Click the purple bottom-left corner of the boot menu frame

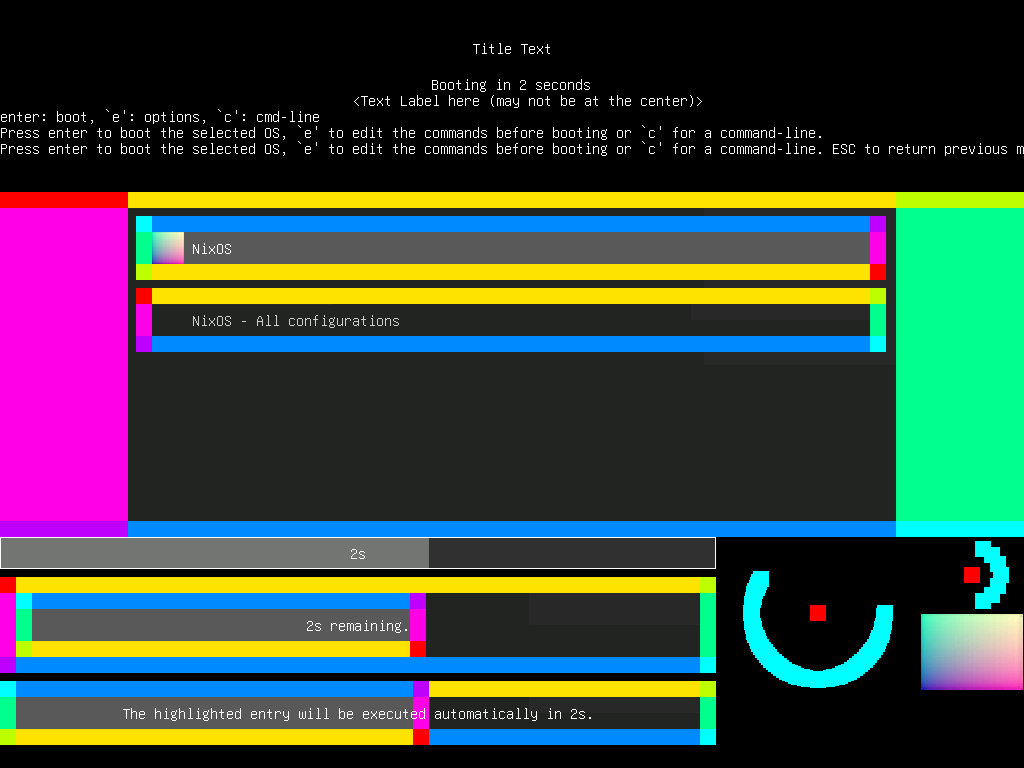pos(63,529)
